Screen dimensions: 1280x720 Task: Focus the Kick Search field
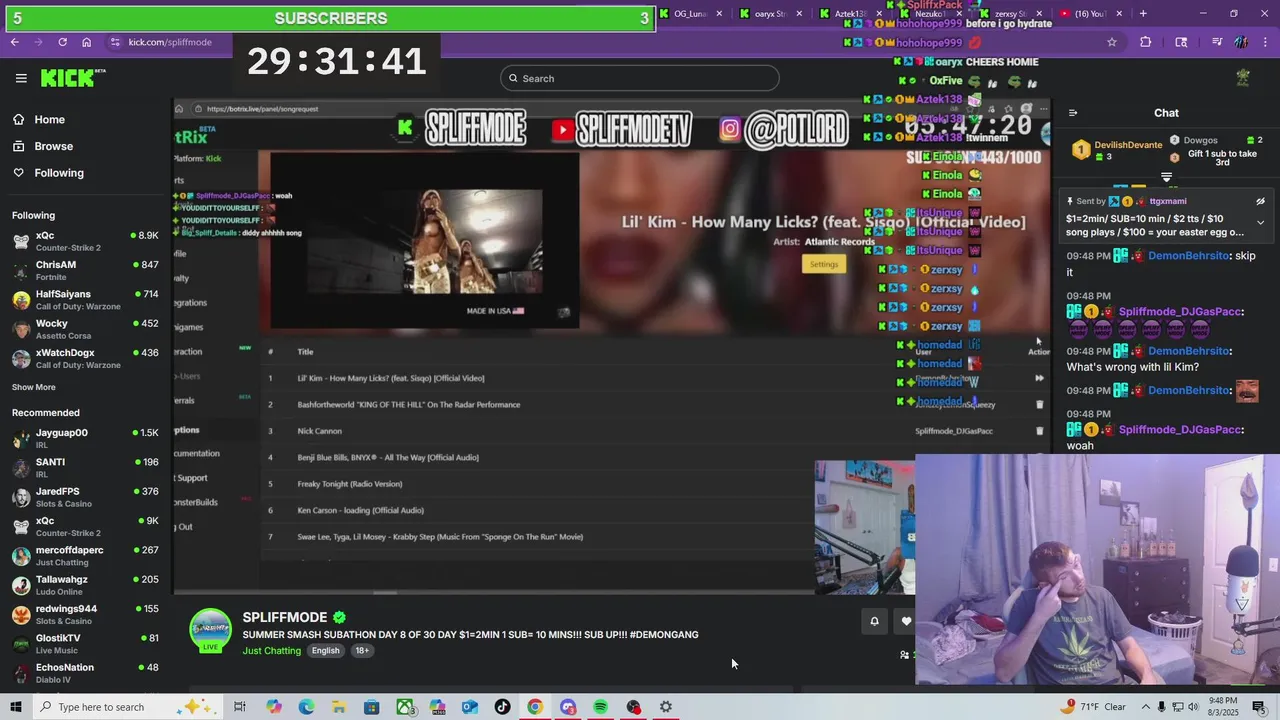point(640,78)
